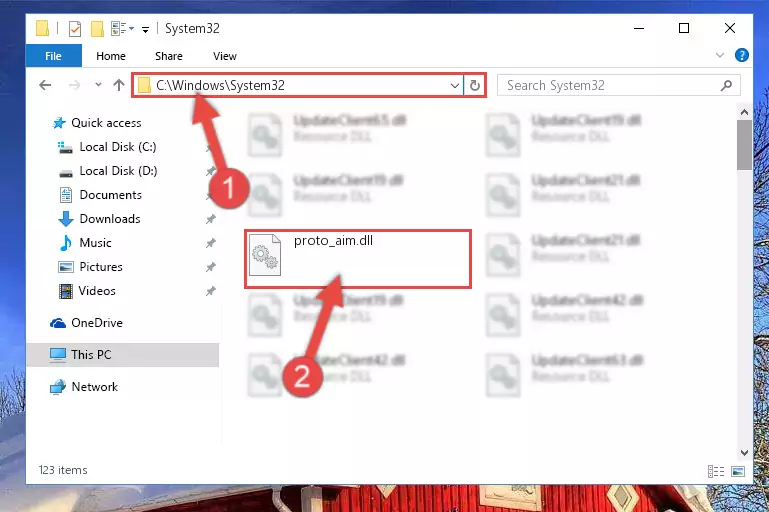
Task: Minimize the System32 window
Action: pos(639,28)
